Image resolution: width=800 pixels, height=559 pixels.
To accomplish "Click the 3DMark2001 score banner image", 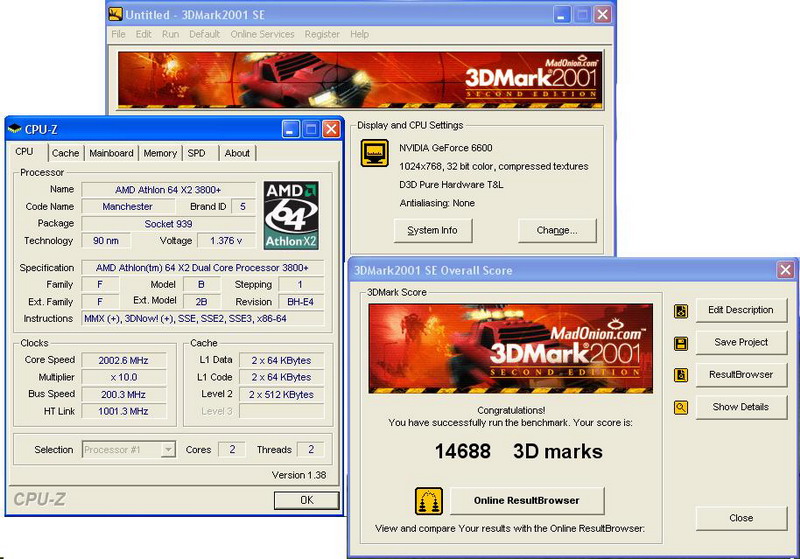I will (511, 349).
